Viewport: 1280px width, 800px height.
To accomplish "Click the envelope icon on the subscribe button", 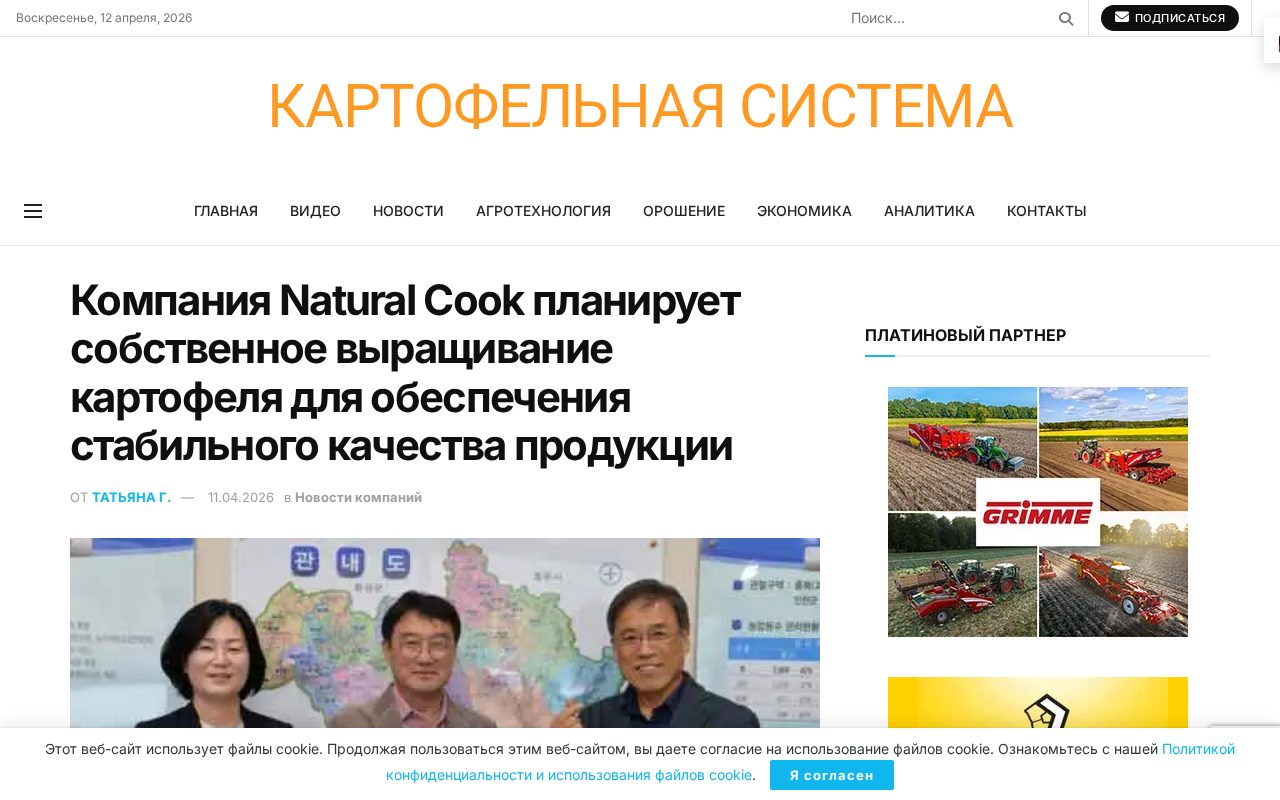I will point(1121,17).
